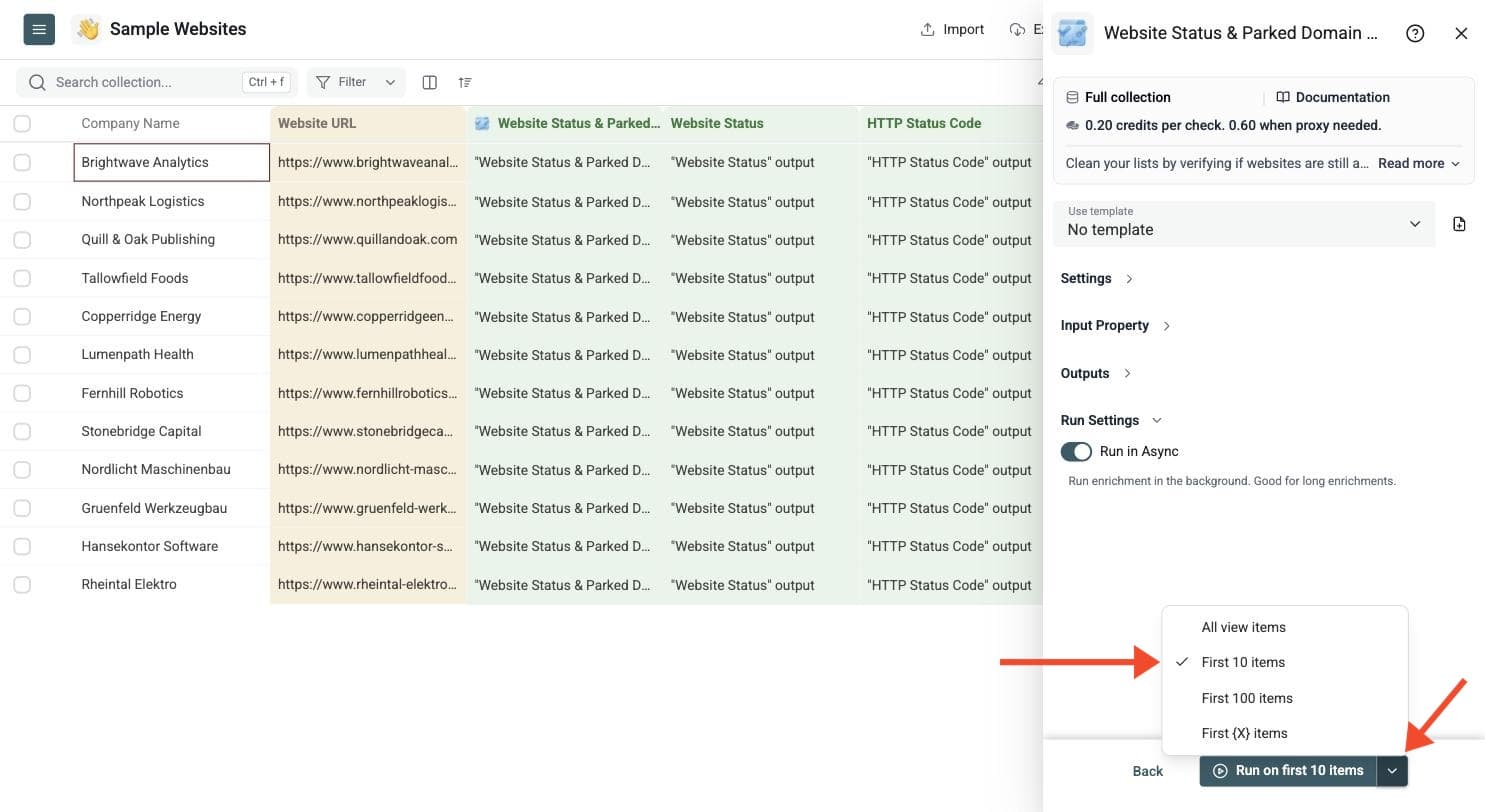Close the enrichment side panel
Image resolution: width=1485 pixels, height=812 pixels.
point(1461,33)
